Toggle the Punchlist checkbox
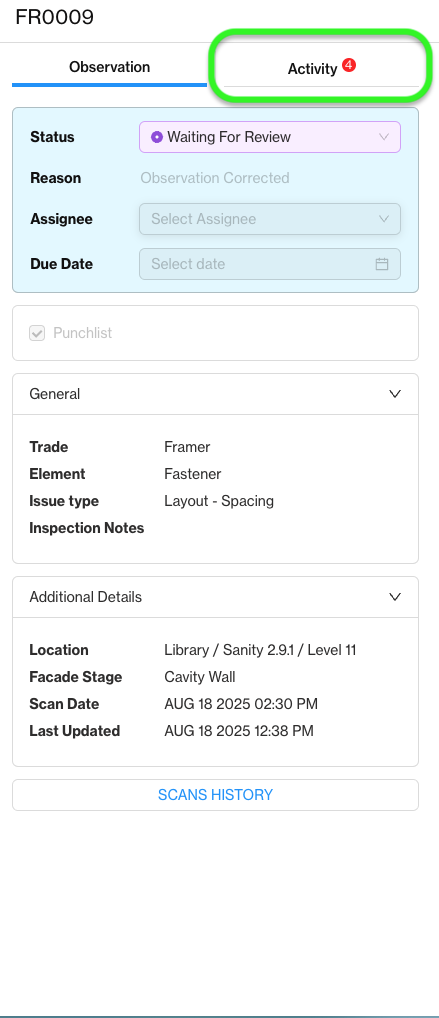439x1018 pixels. coord(37,333)
